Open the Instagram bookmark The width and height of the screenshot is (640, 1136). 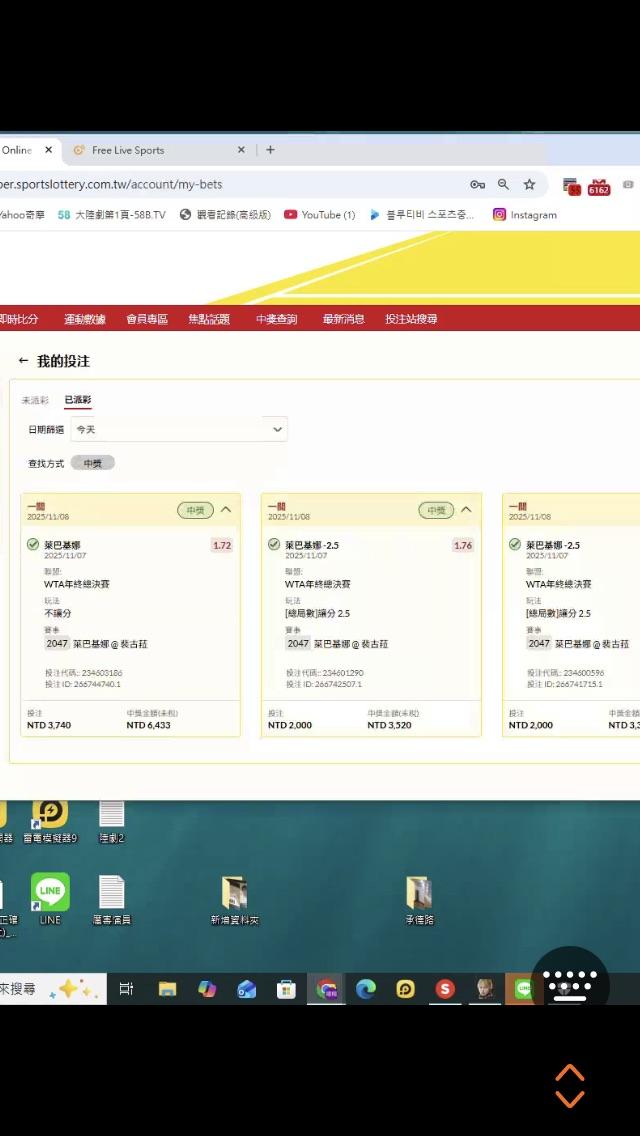coord(525,215)
